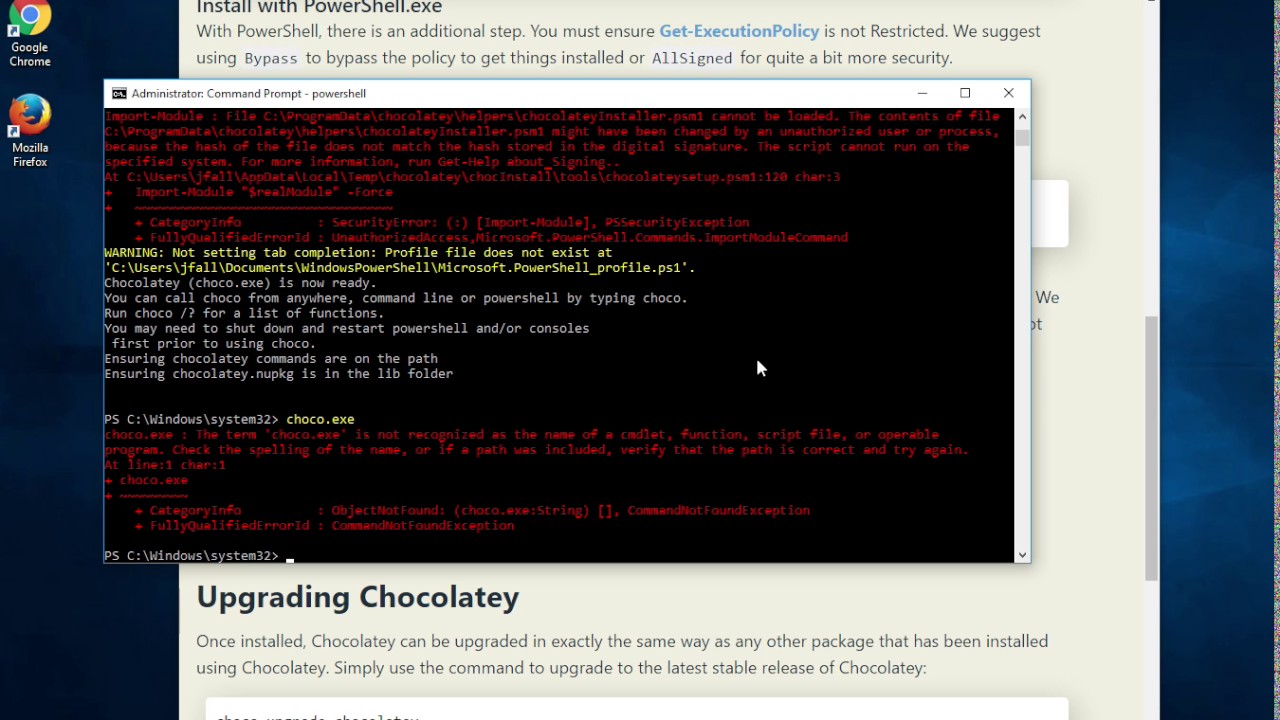The height and width of the screenshot is (720, 1280).
Task: Click console scrollbar up arrow
Action: (x=1022, y=116)
